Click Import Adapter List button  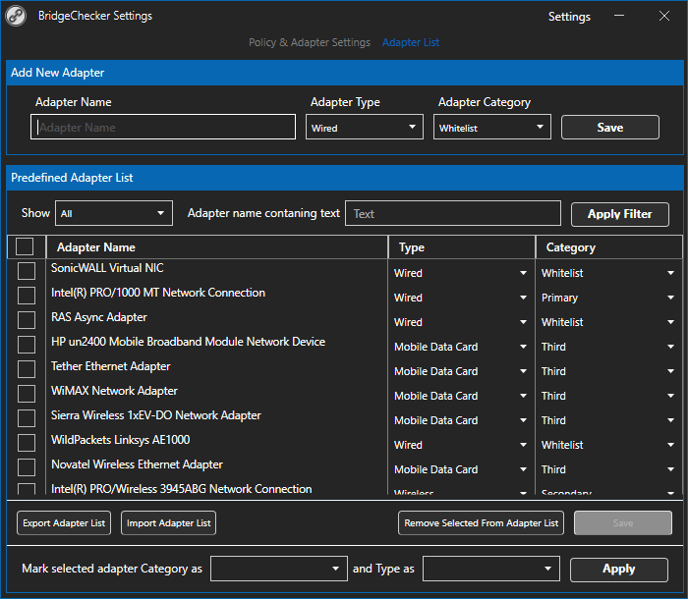click(168, 523)
